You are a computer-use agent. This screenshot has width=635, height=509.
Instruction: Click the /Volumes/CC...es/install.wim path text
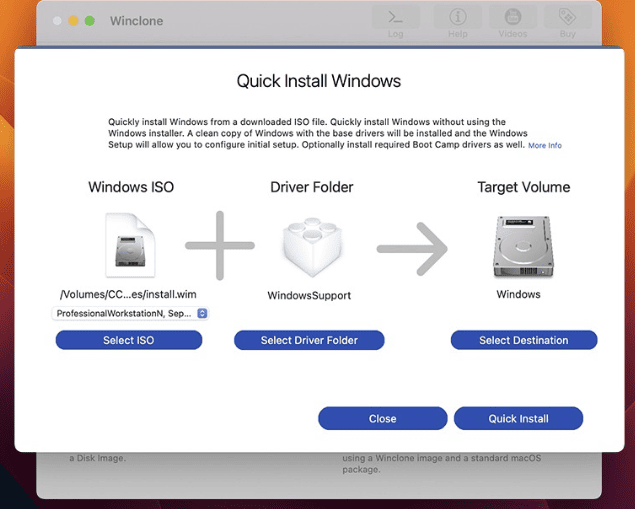(x=128, y=294)
